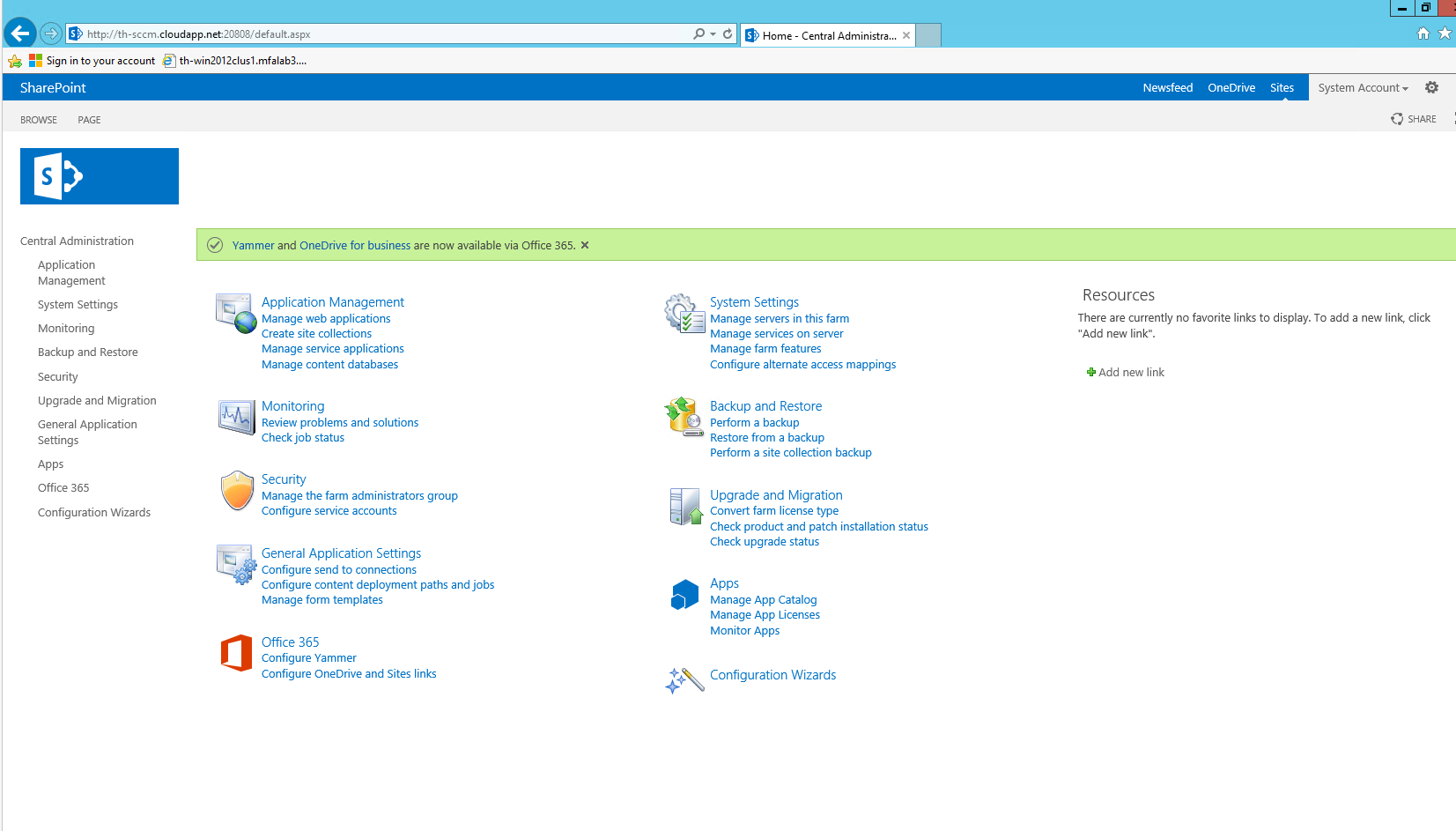1456x831 pixels.
Task: Select the Home - Central Administration browser tab
Action: [828, 35]
